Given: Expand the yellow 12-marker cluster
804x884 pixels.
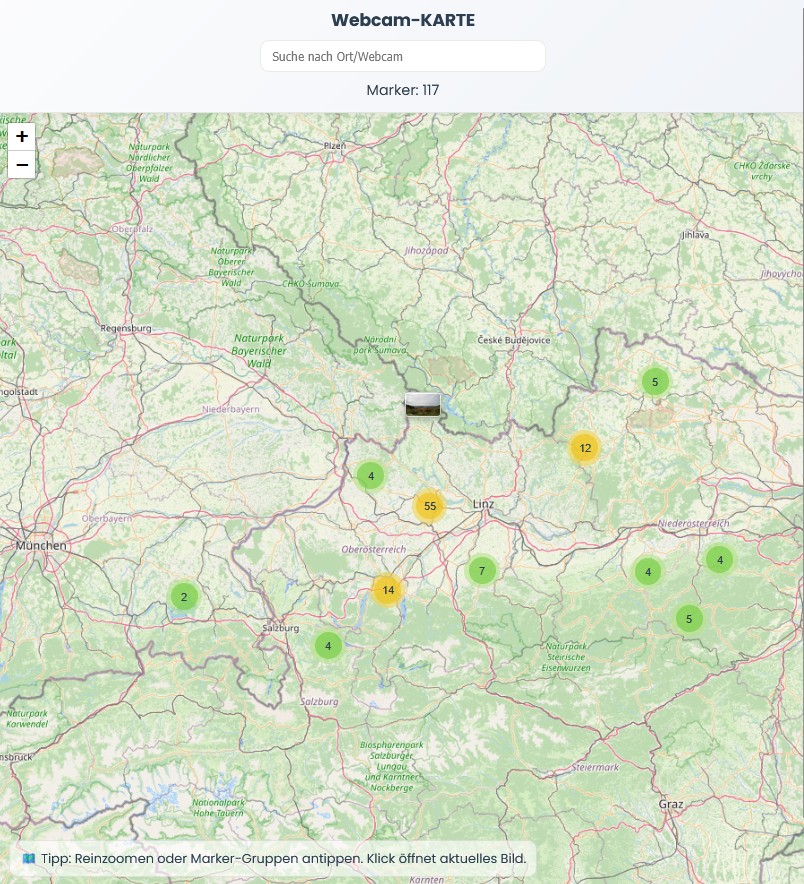Looking at the screenshot, I should tap(585, 448).
